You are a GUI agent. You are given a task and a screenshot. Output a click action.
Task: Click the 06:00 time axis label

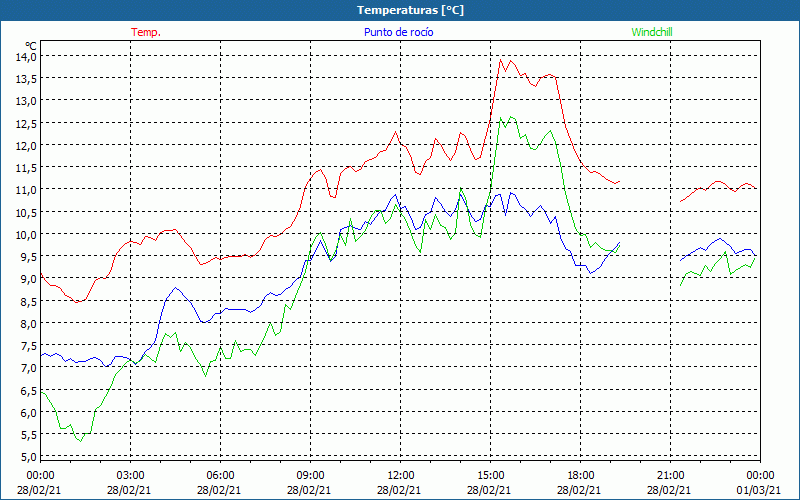point(220,475)
